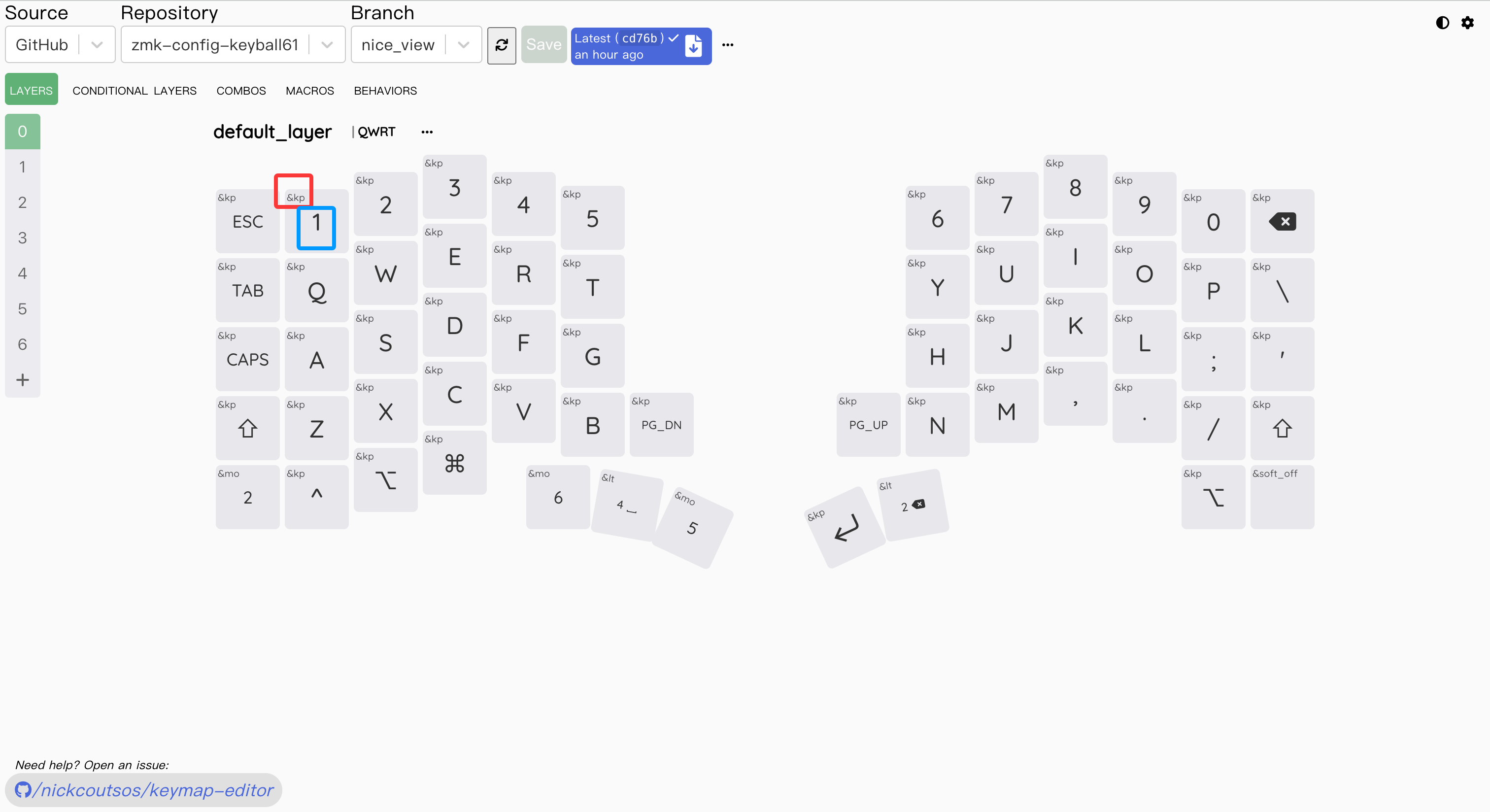Click the download keymap file icon

[x=693, y=46]
